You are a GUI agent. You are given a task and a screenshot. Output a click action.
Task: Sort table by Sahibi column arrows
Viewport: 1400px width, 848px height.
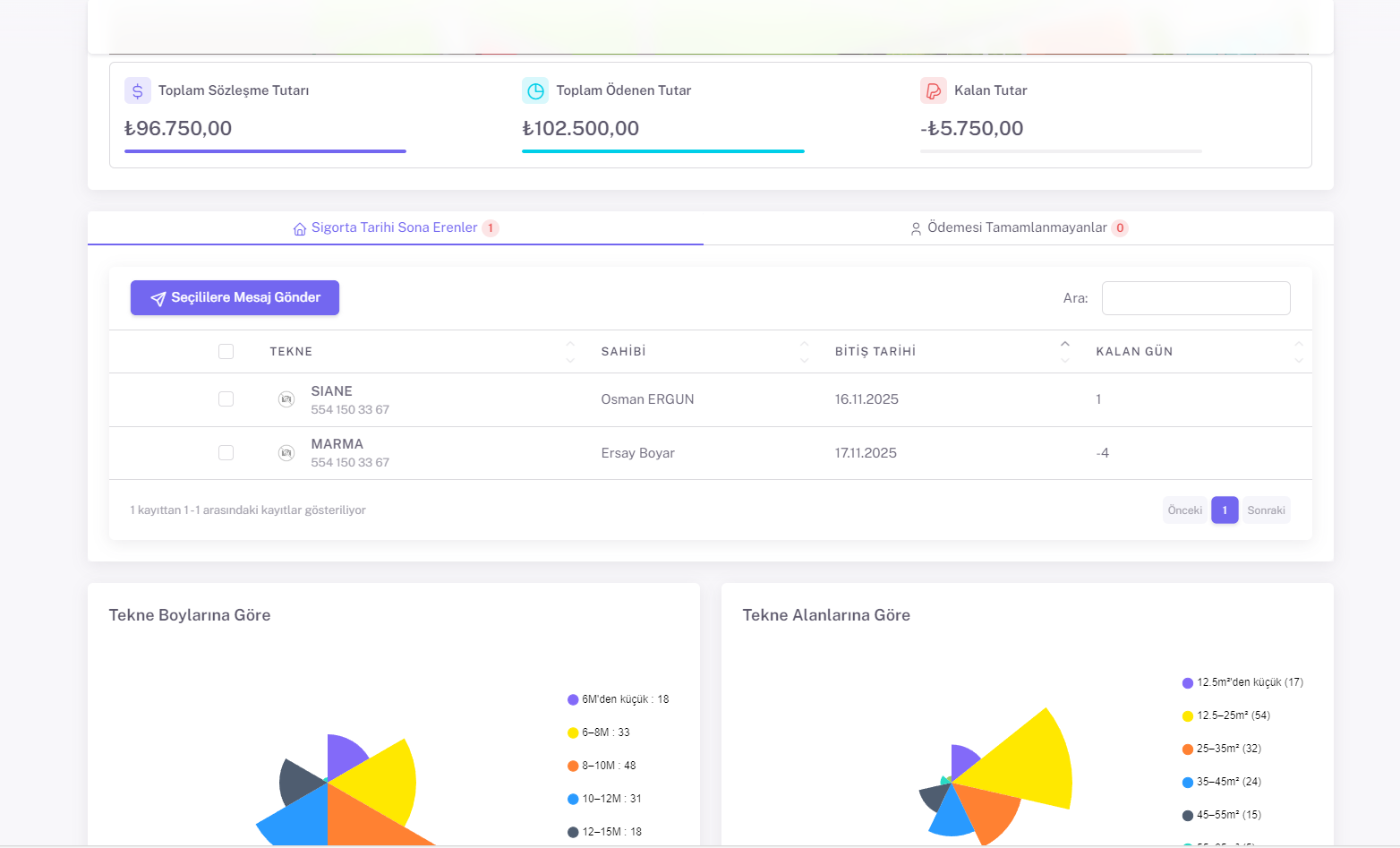[804, 352]
